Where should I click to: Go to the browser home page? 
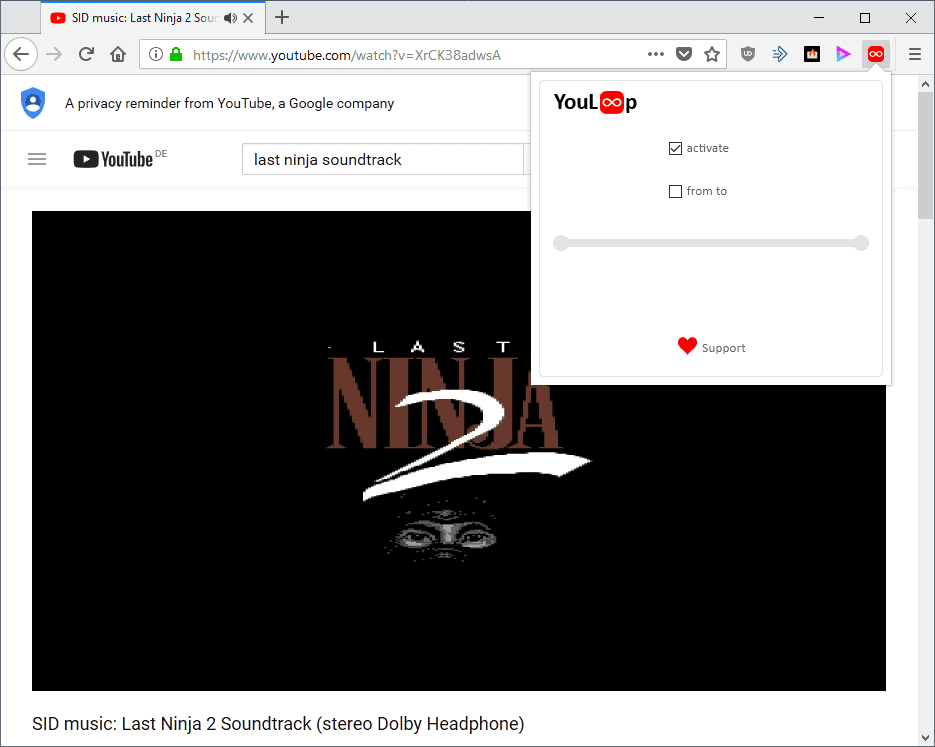coord(118,54)
